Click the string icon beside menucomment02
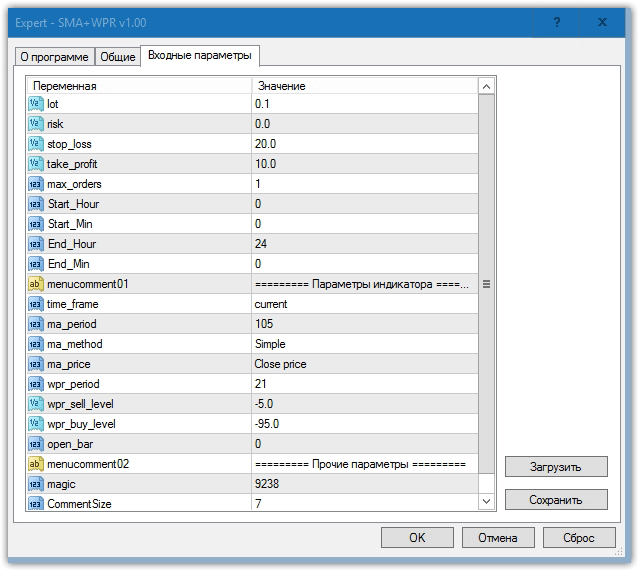The image size is (639, 571). [x=35, y=464]
